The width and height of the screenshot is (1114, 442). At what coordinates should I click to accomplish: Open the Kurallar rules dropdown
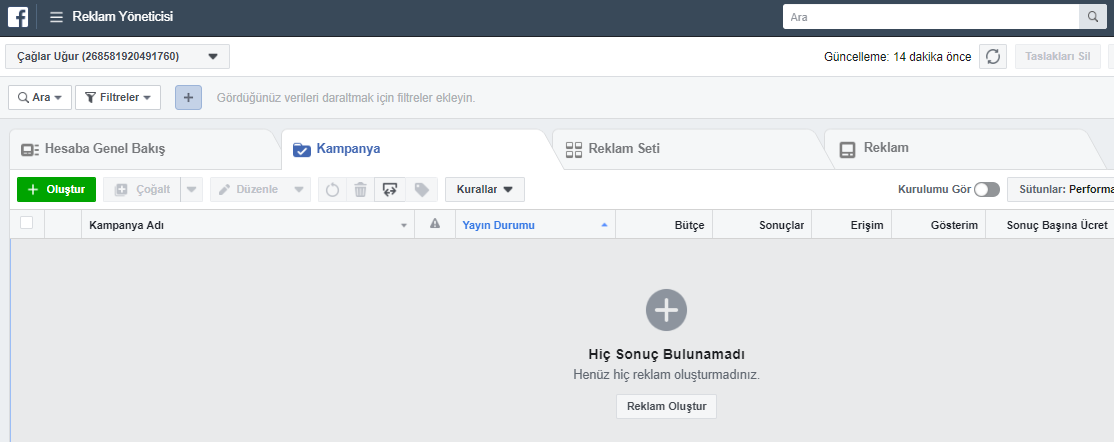coord(485,190)
